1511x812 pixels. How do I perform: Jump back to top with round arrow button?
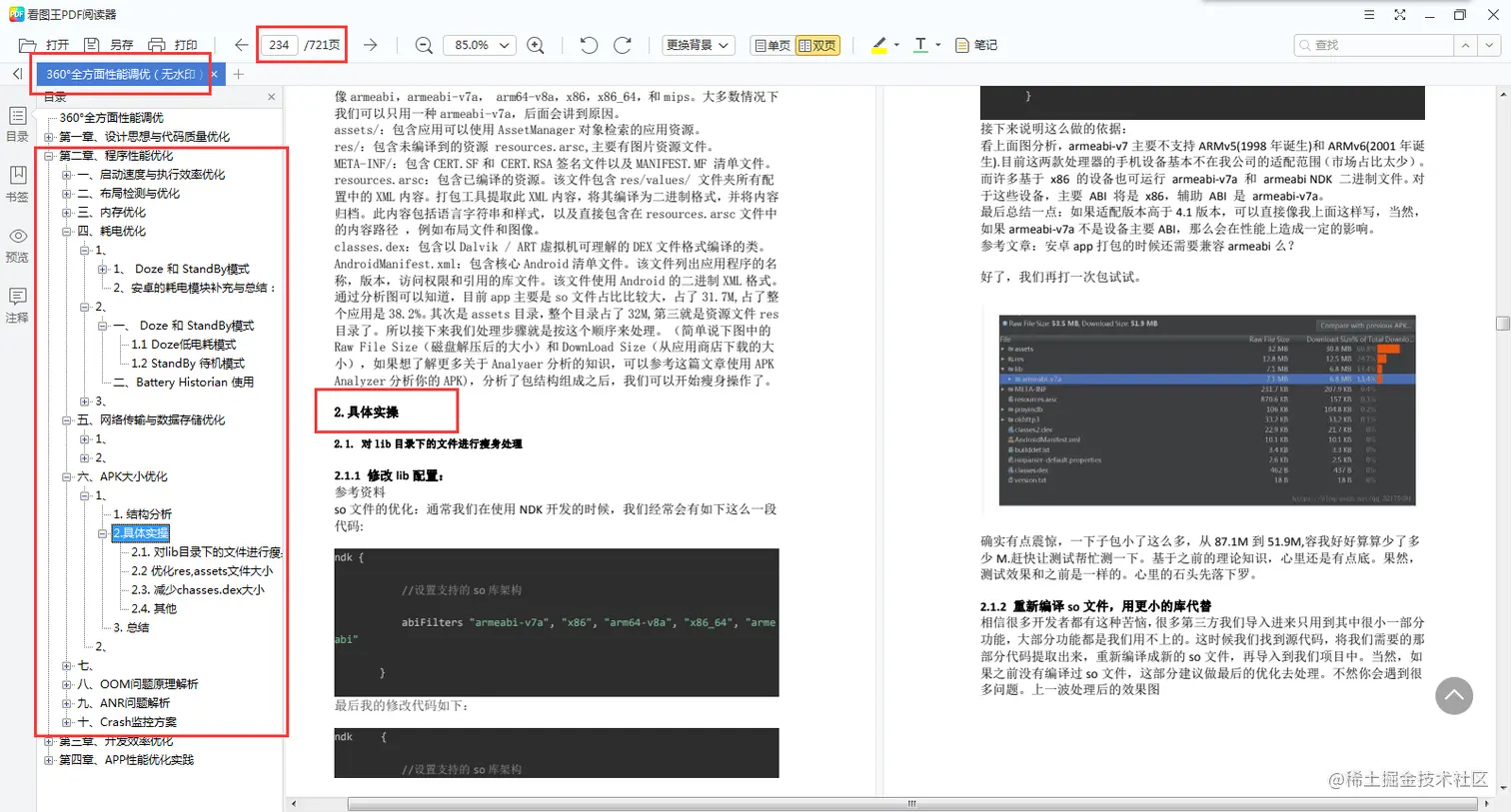click(x=1454, y=695)
